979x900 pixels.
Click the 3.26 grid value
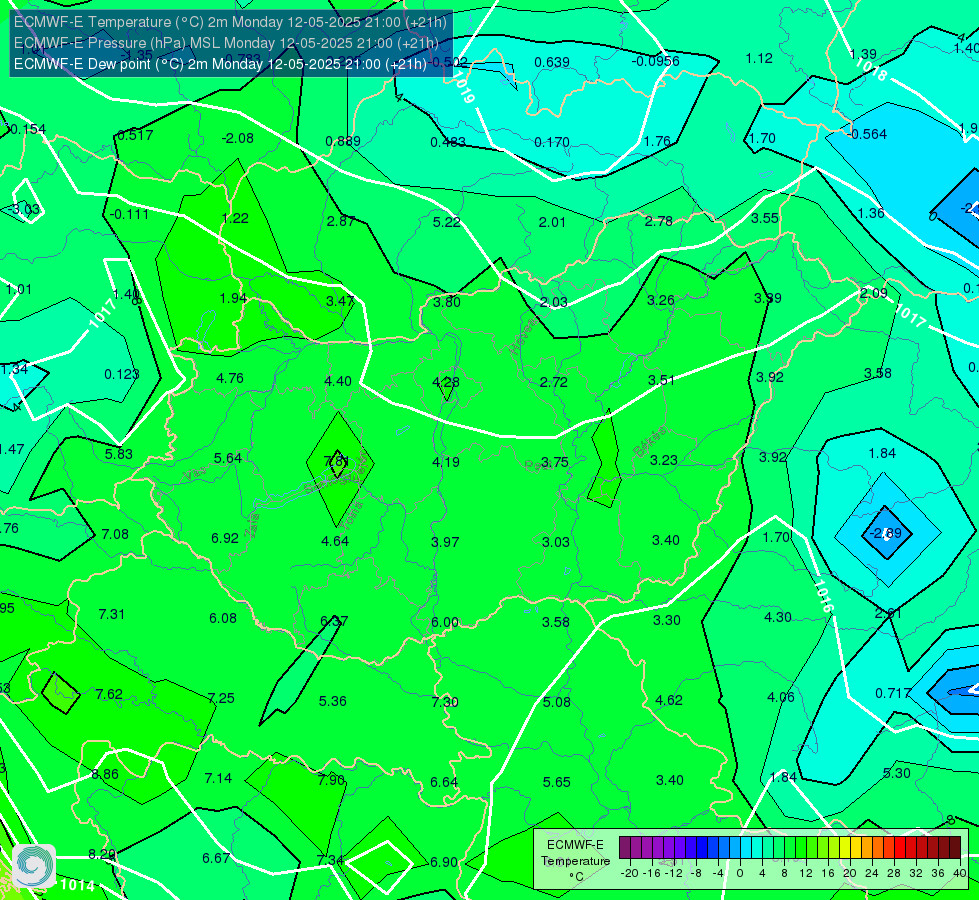click(x=661, y=300)
